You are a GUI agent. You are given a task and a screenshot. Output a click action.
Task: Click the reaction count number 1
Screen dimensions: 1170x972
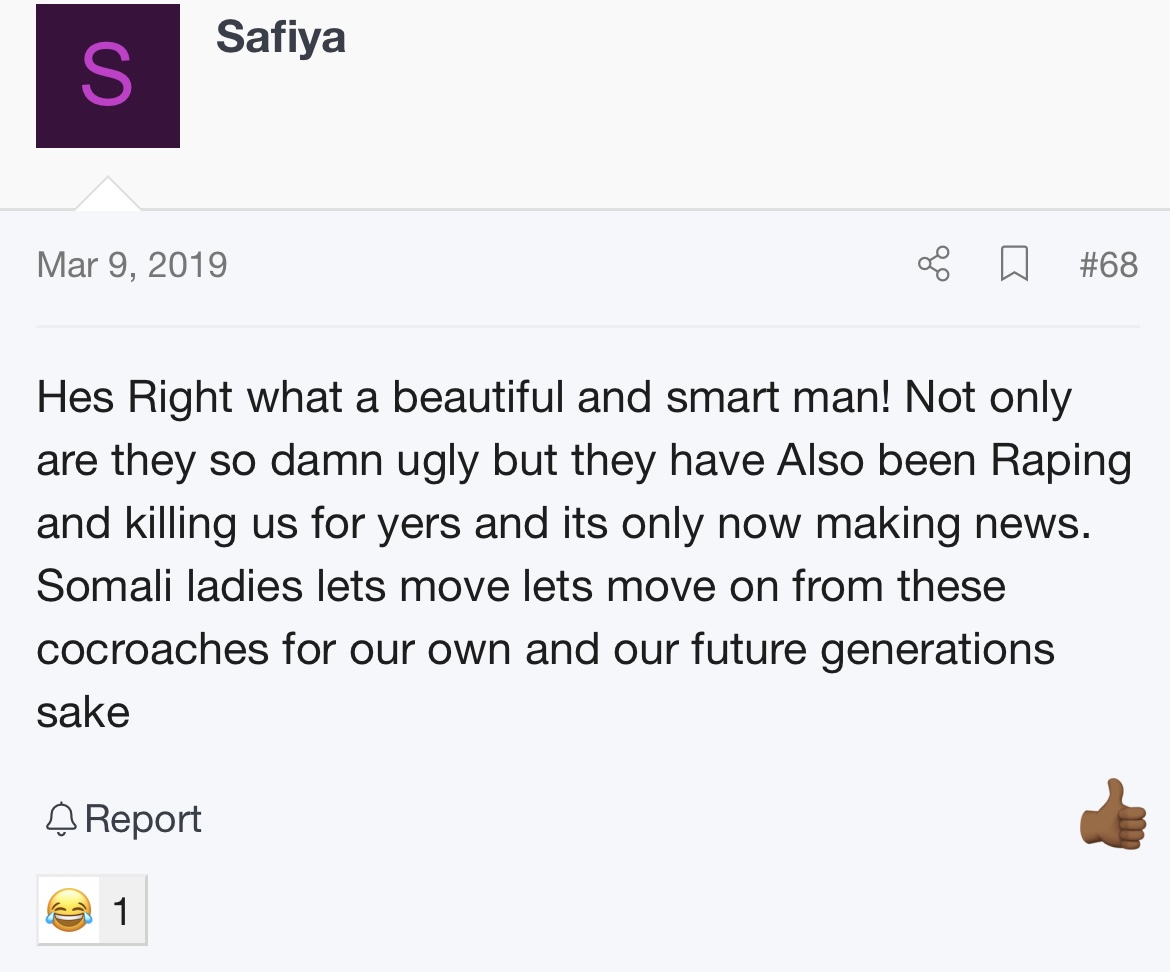(121, 910)
